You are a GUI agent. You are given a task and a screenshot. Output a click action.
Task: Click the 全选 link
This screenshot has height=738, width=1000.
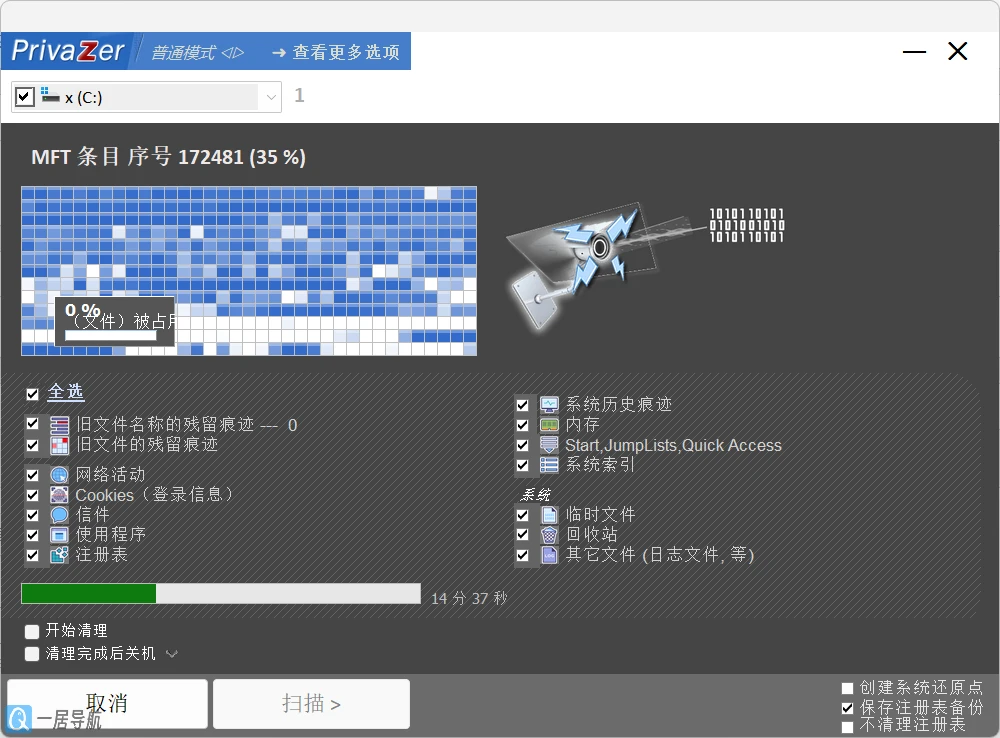(66, 392)
